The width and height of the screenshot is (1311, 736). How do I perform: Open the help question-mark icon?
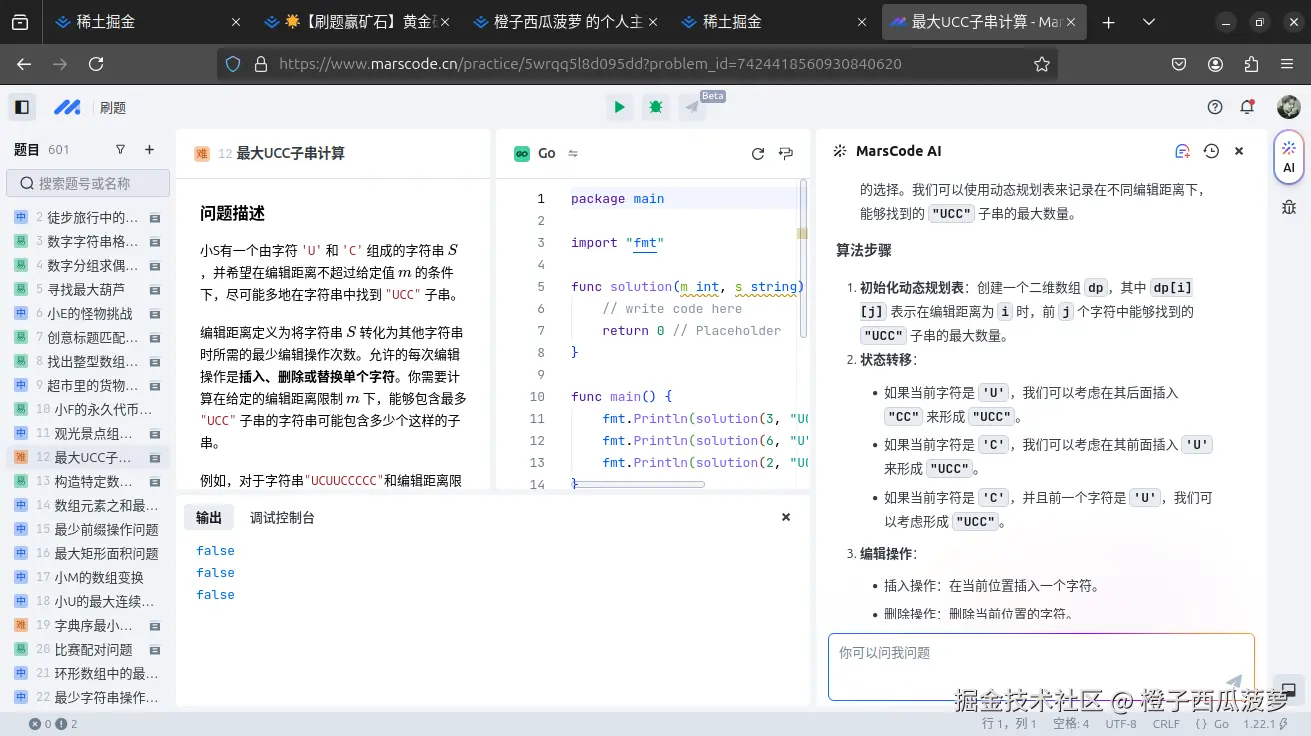pyautogui.click(x=1215, y=107)
